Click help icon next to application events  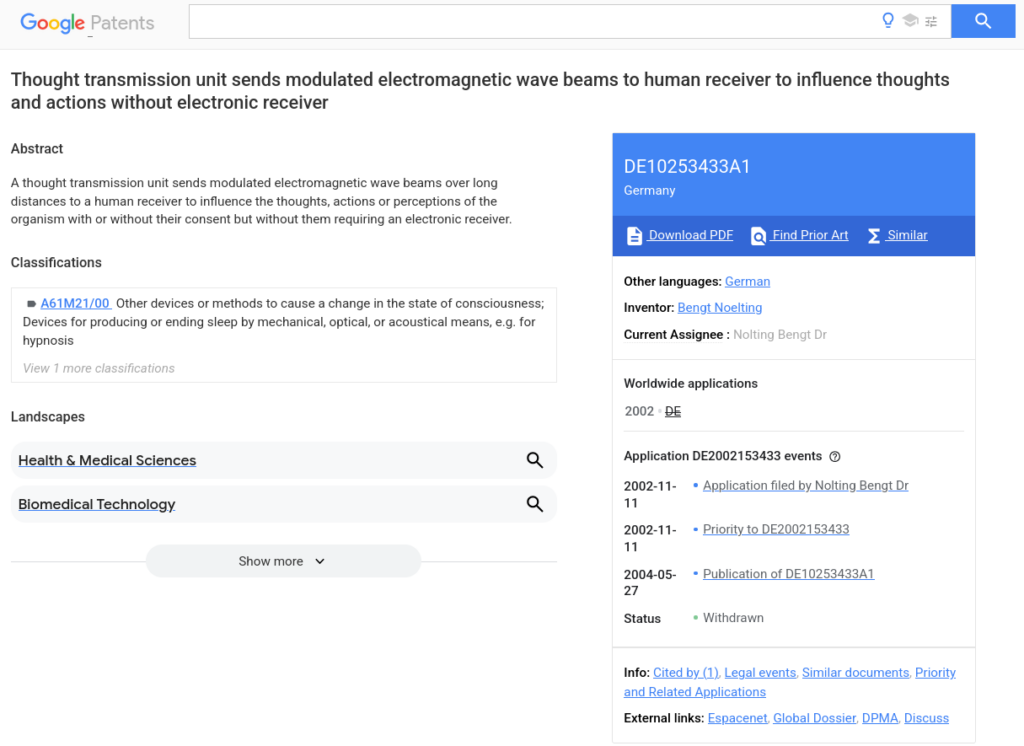[x=835, y=456]
